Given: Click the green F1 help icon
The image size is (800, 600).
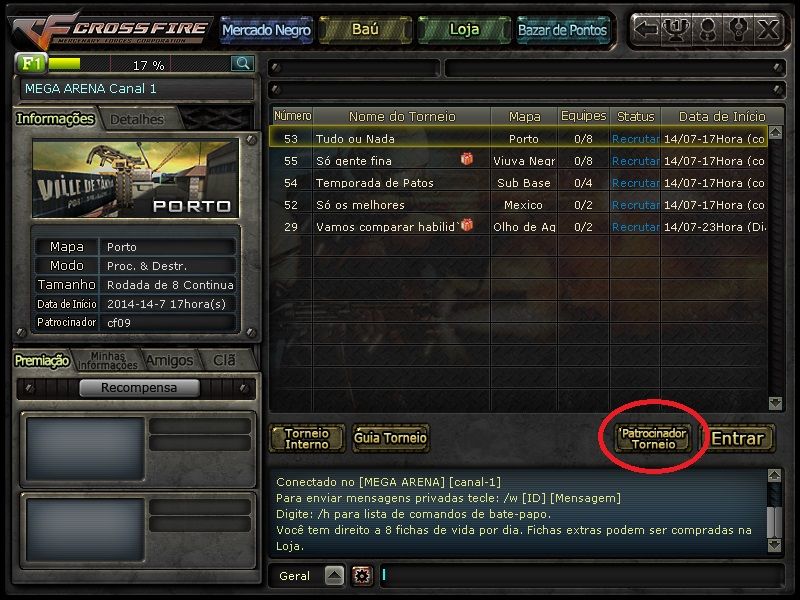Looking at the screenshot, I should point(31,63).
